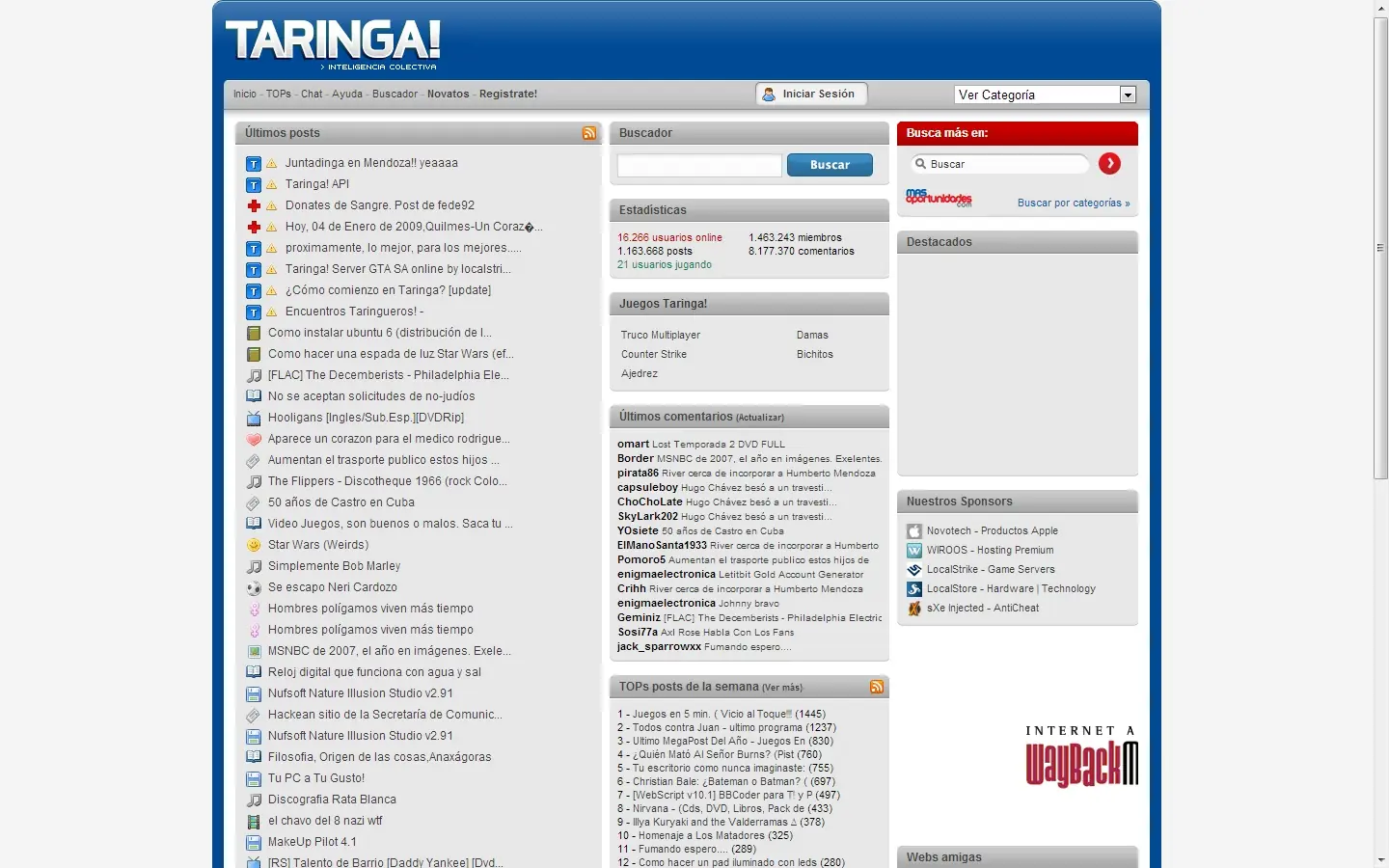Open post Reloj digital que funciona con agua
This screenshot has height=868, width=1389.
374,672
